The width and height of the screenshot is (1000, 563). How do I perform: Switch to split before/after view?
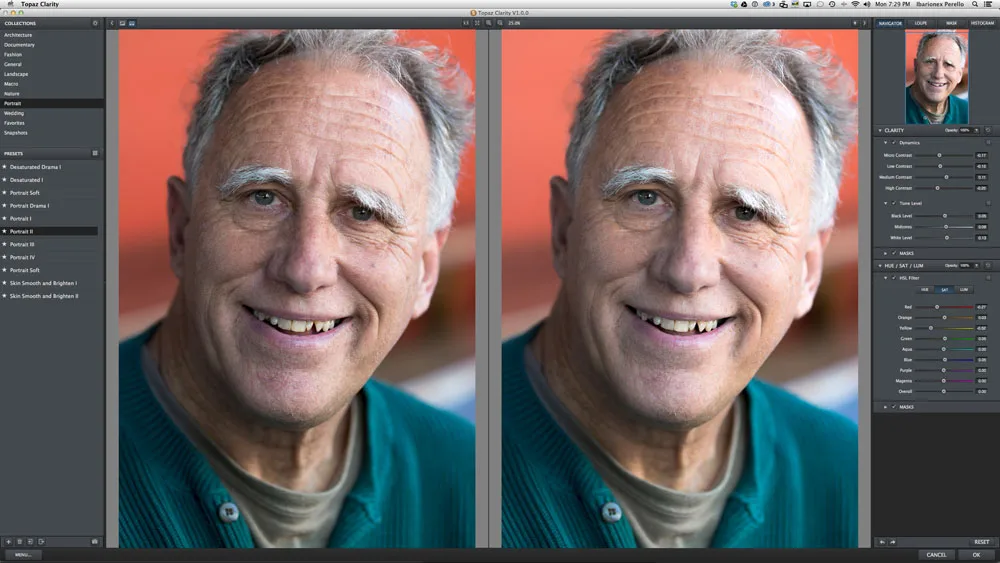[132, 23]
